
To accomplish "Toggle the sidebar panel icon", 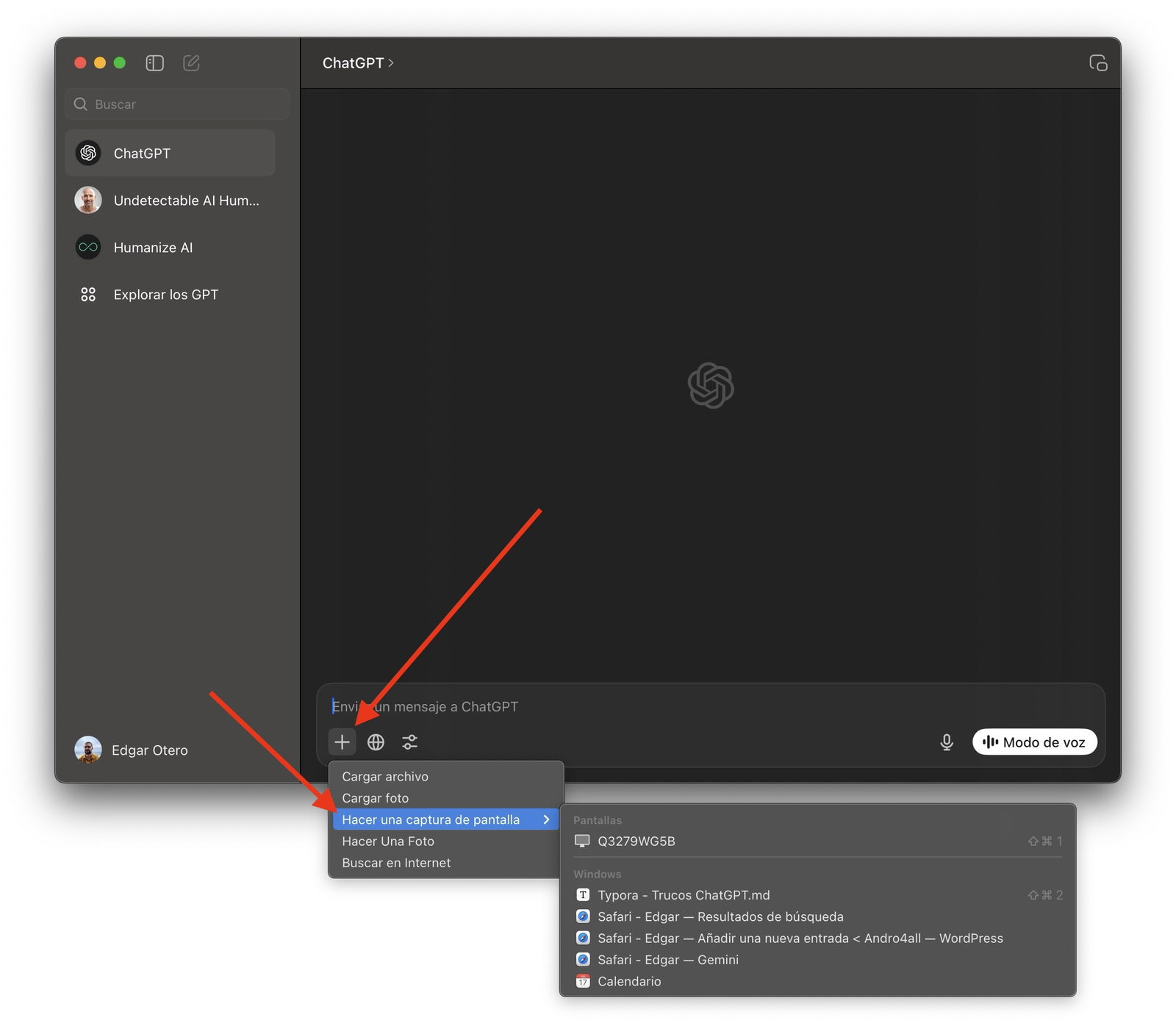I will click(x=154, y=63).
